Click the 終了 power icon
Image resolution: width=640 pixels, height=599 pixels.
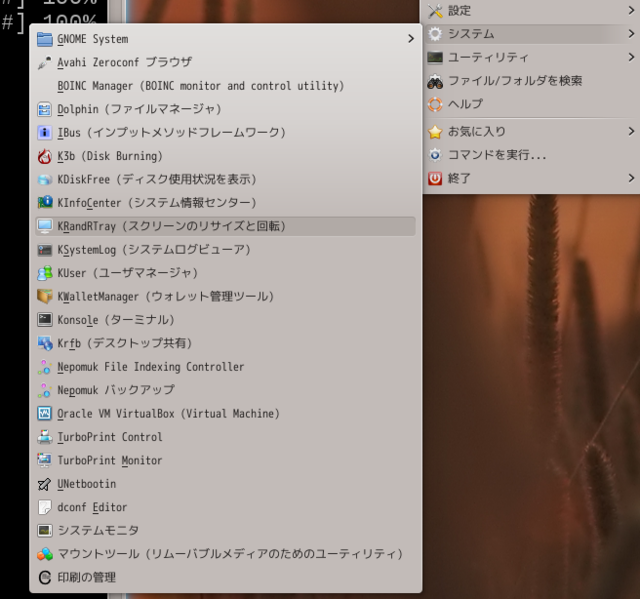click(x=435, y=178)
